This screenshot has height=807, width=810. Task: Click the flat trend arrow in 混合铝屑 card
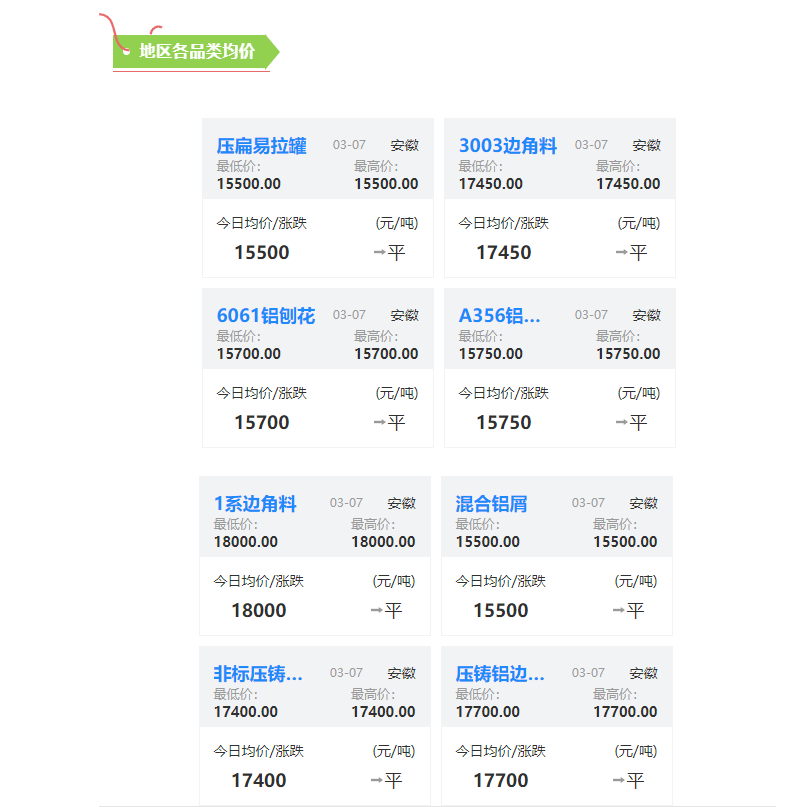pyautogui.click(x=618, y=611)
